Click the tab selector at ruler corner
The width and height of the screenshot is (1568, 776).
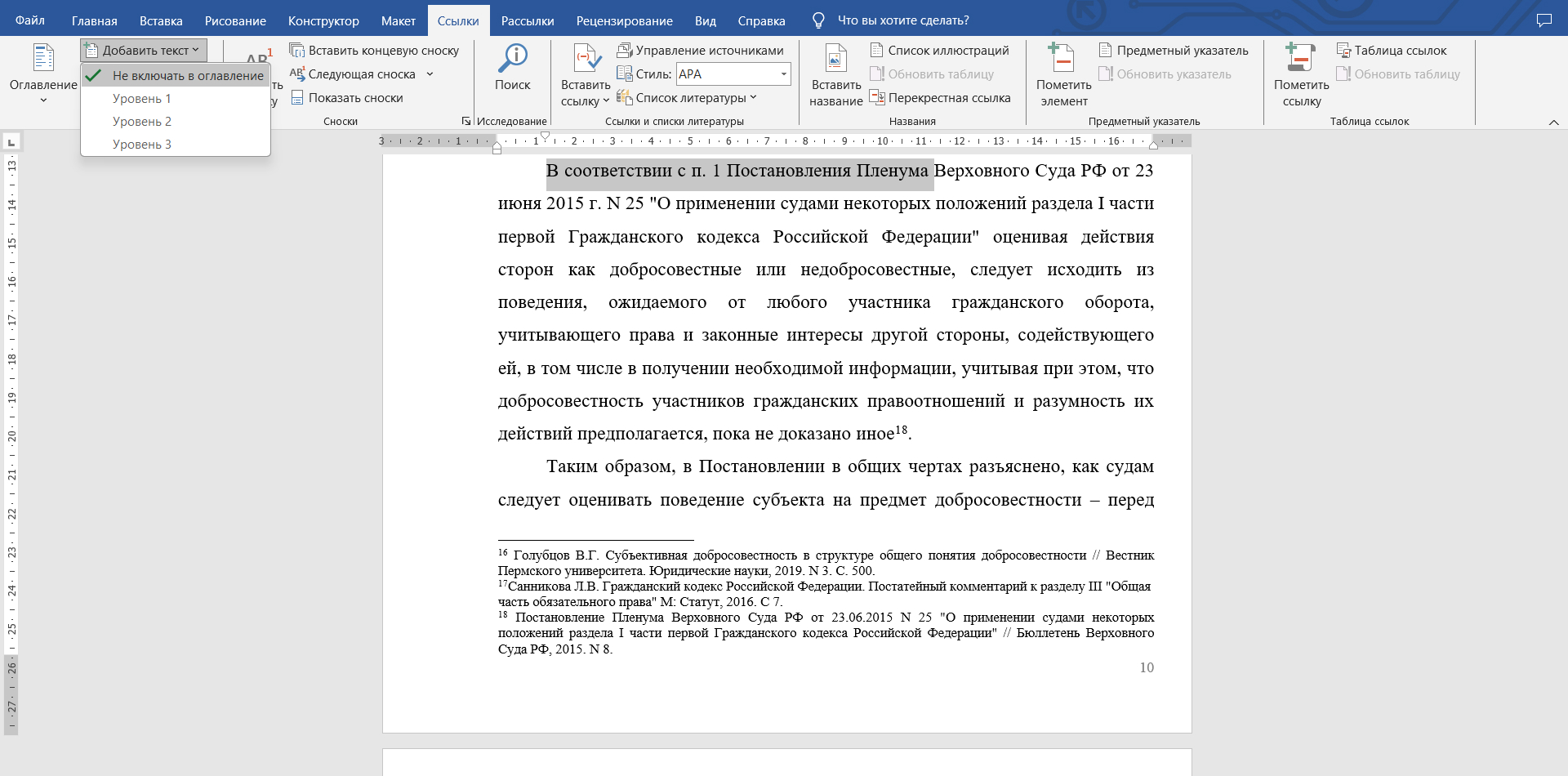(x=11, y=142)
